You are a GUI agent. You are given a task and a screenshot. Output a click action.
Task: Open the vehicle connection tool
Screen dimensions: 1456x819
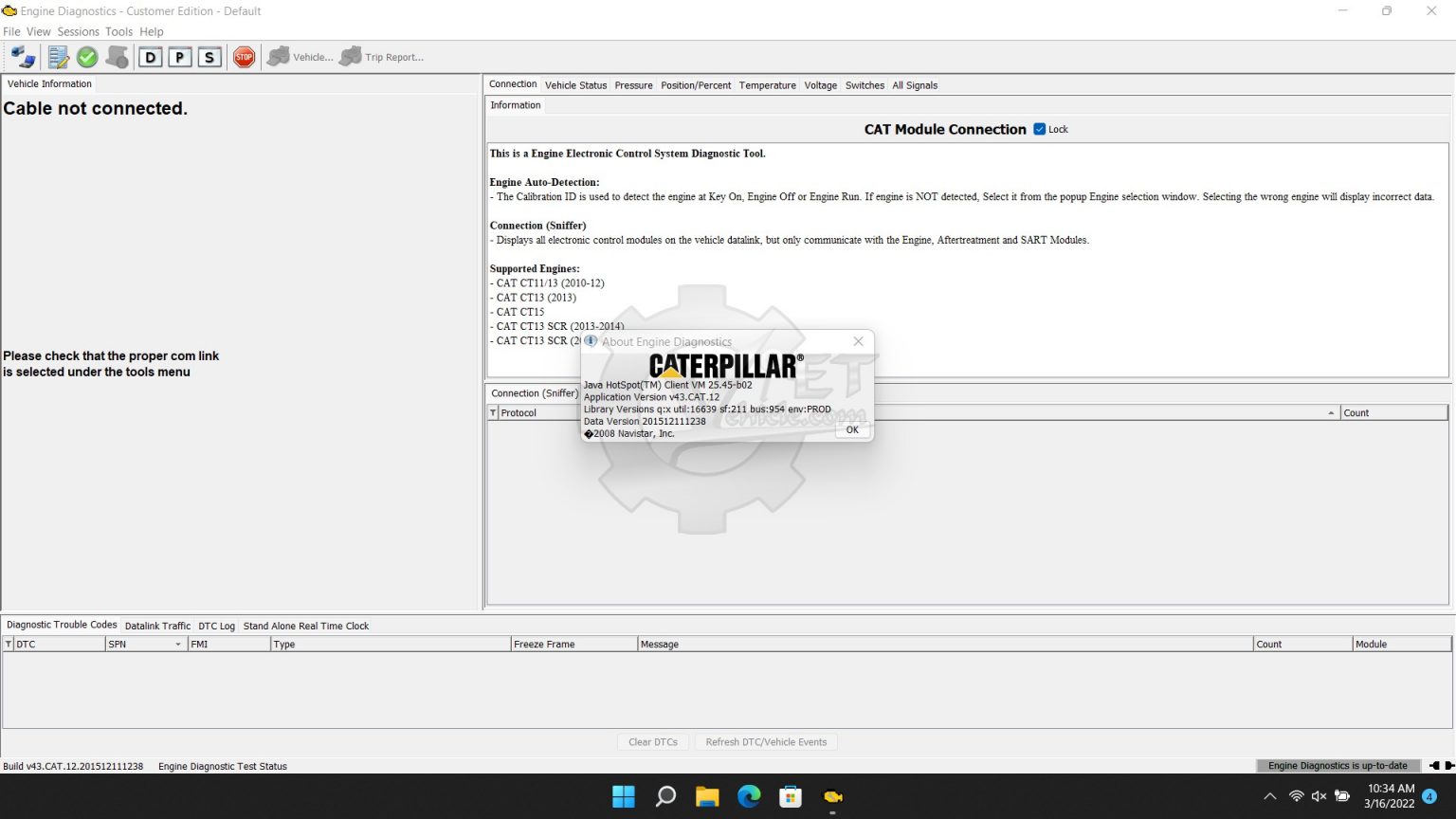click(x=21, y=57)
